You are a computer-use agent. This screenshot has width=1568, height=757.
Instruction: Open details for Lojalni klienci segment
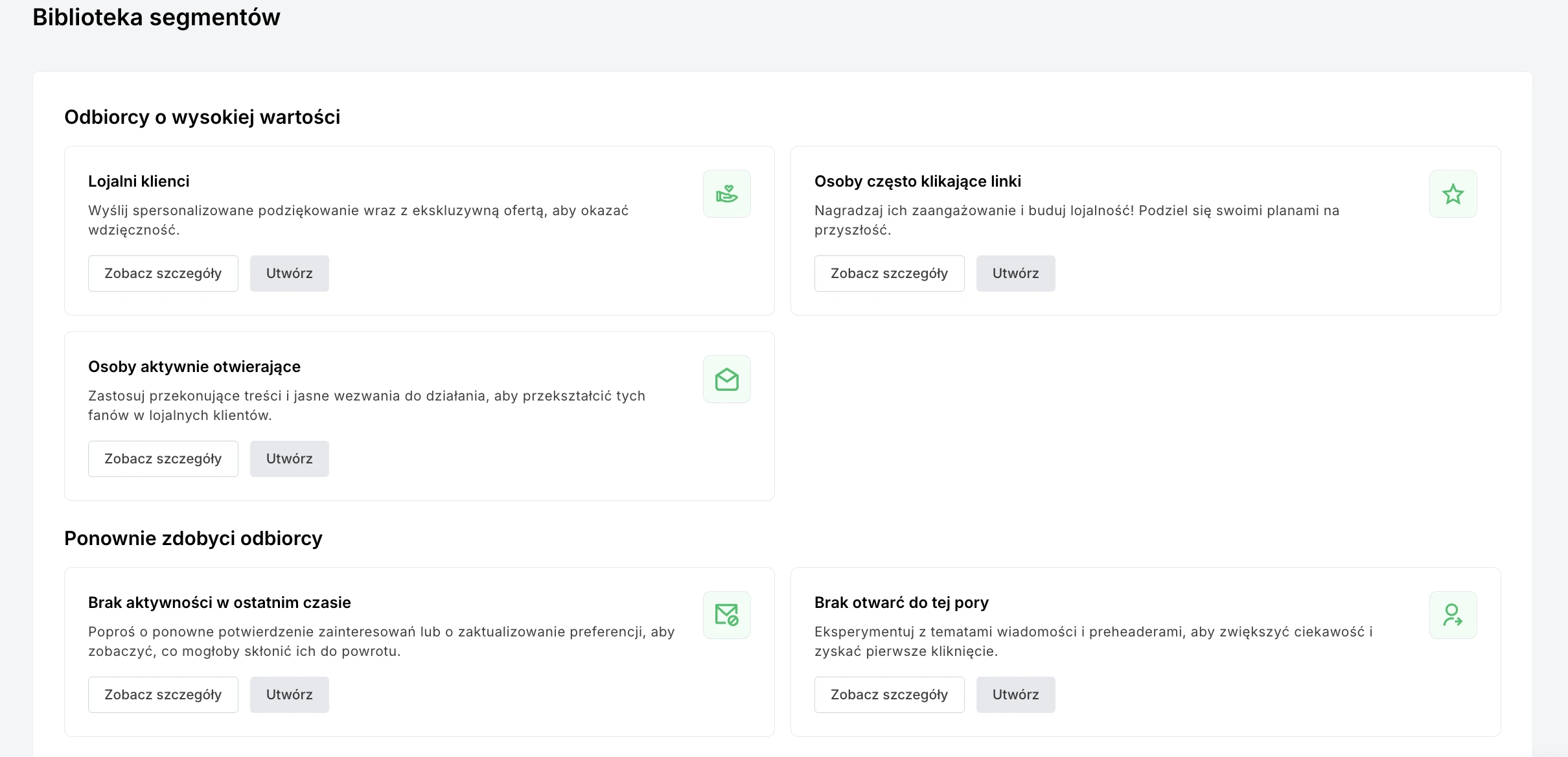[x=163, y=274]
